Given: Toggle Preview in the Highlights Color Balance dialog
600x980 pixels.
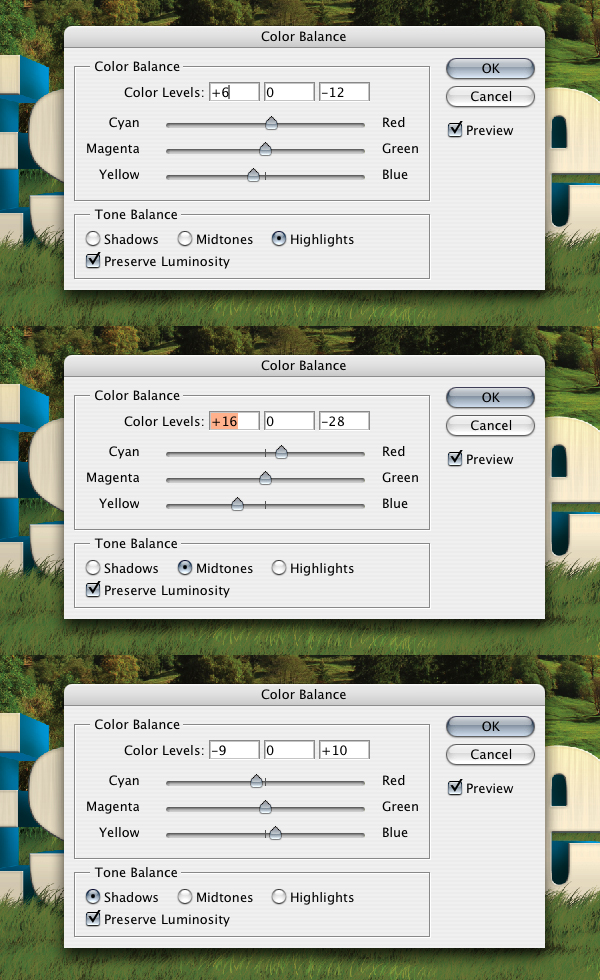Looking at the screenshot, I should [455, 129].
